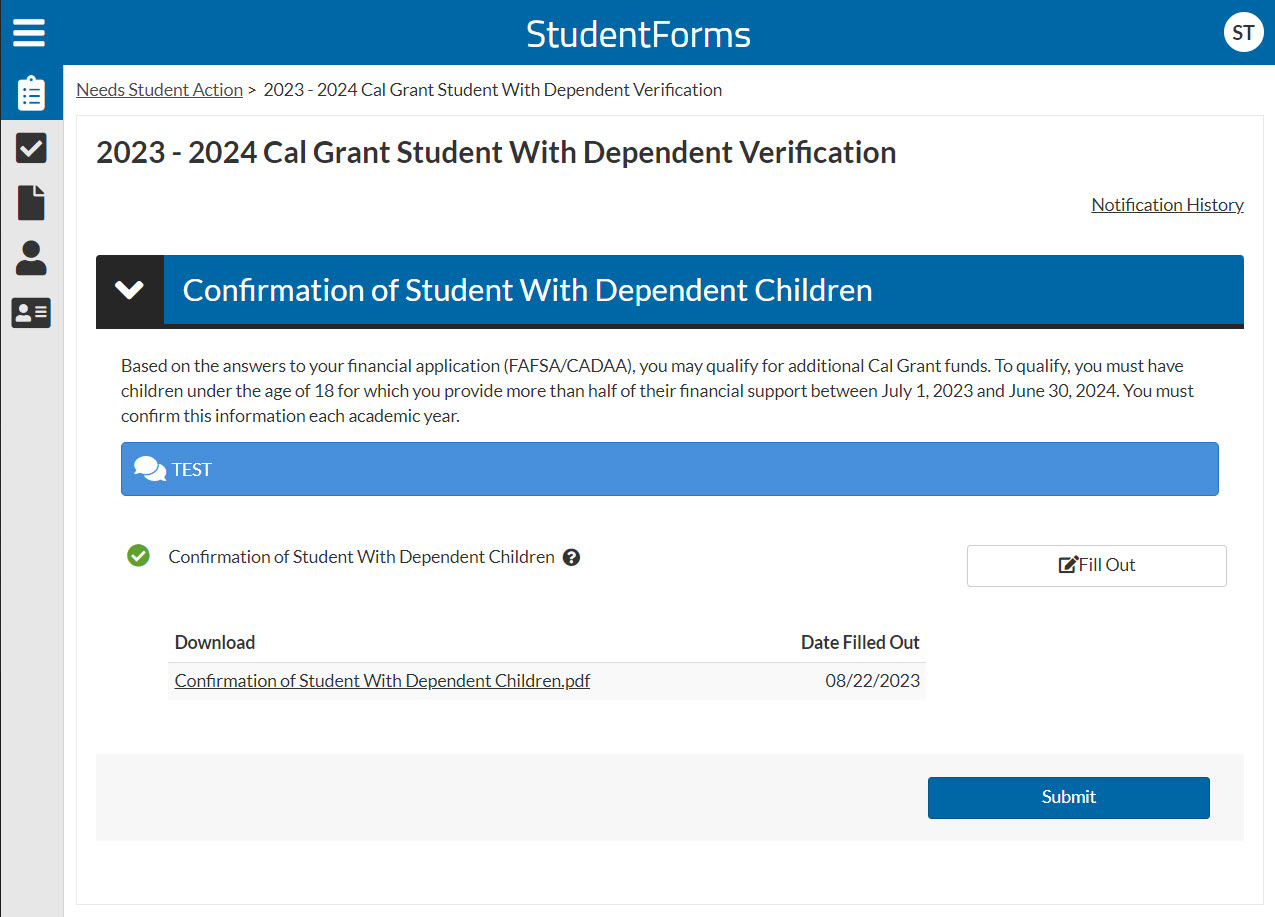Open the checkmark completed icon in sidebar

point(31,149)
